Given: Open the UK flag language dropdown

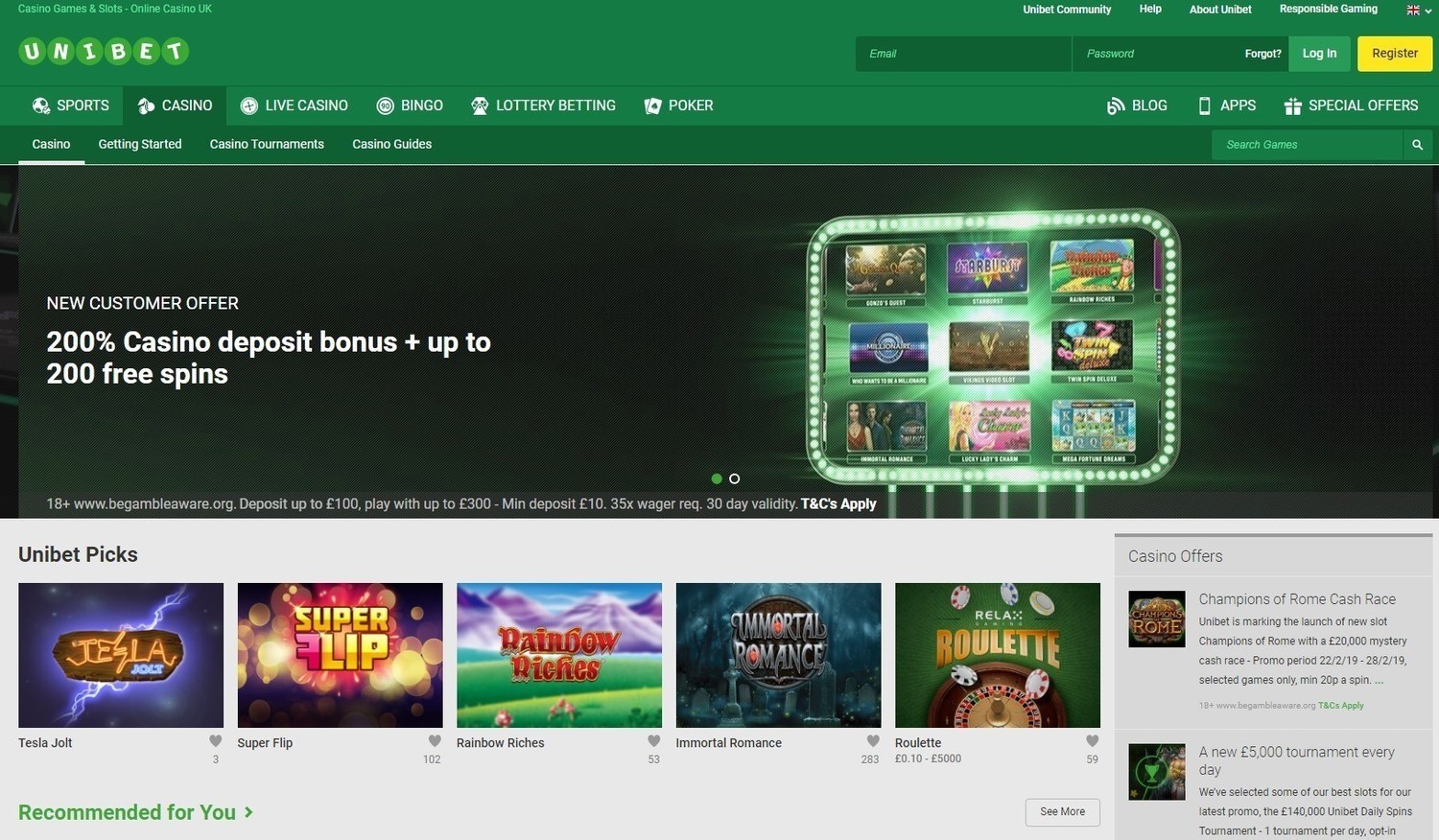Looking at the screenshot, I should click(x=1419, y=10).
